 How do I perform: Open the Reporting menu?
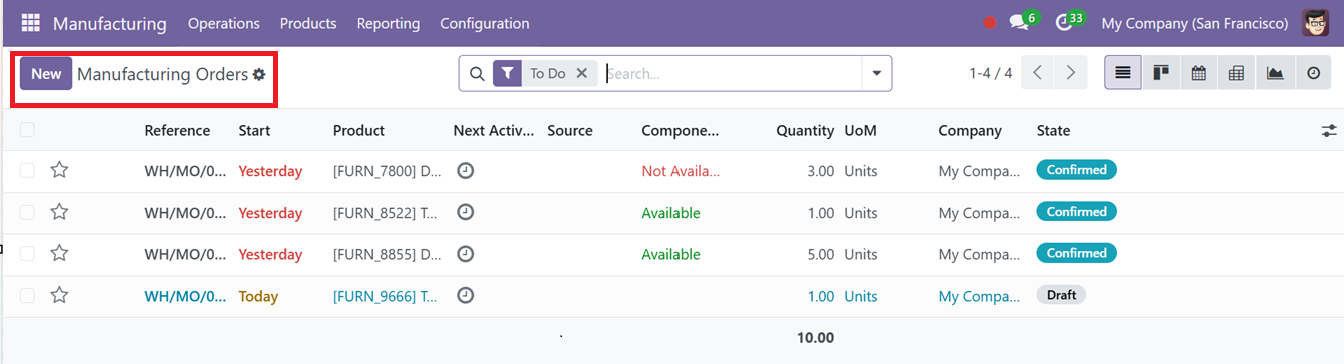(388, 23)
